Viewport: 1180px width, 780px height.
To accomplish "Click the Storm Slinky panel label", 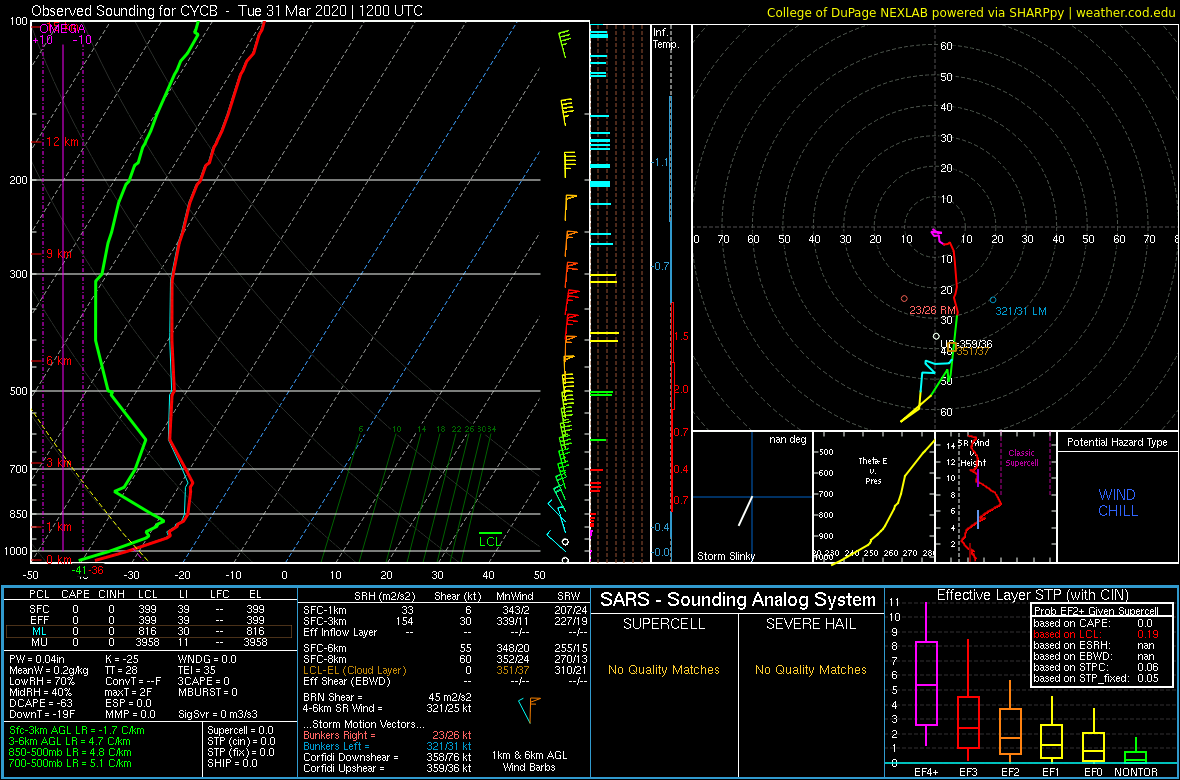I will pyautogui.click(x=726, y=556).
